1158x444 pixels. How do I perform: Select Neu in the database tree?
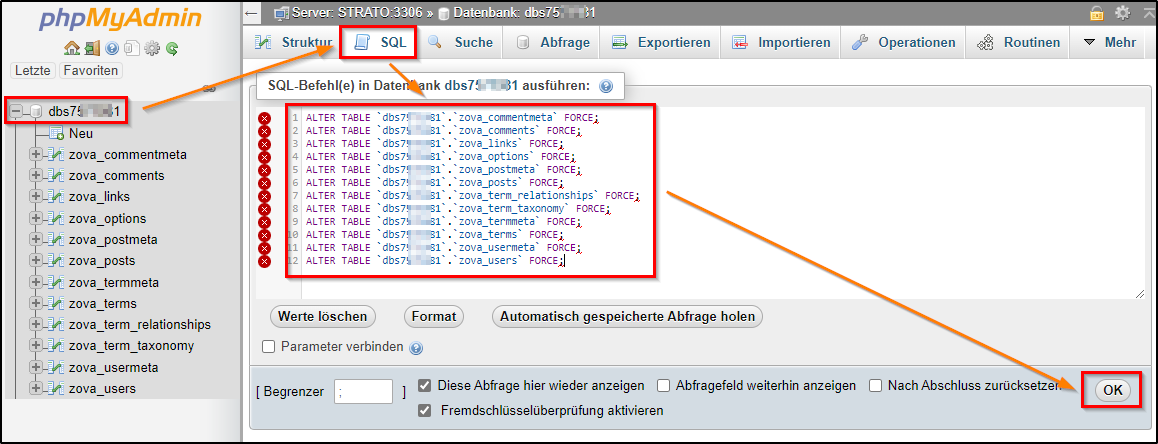(80, 134)
